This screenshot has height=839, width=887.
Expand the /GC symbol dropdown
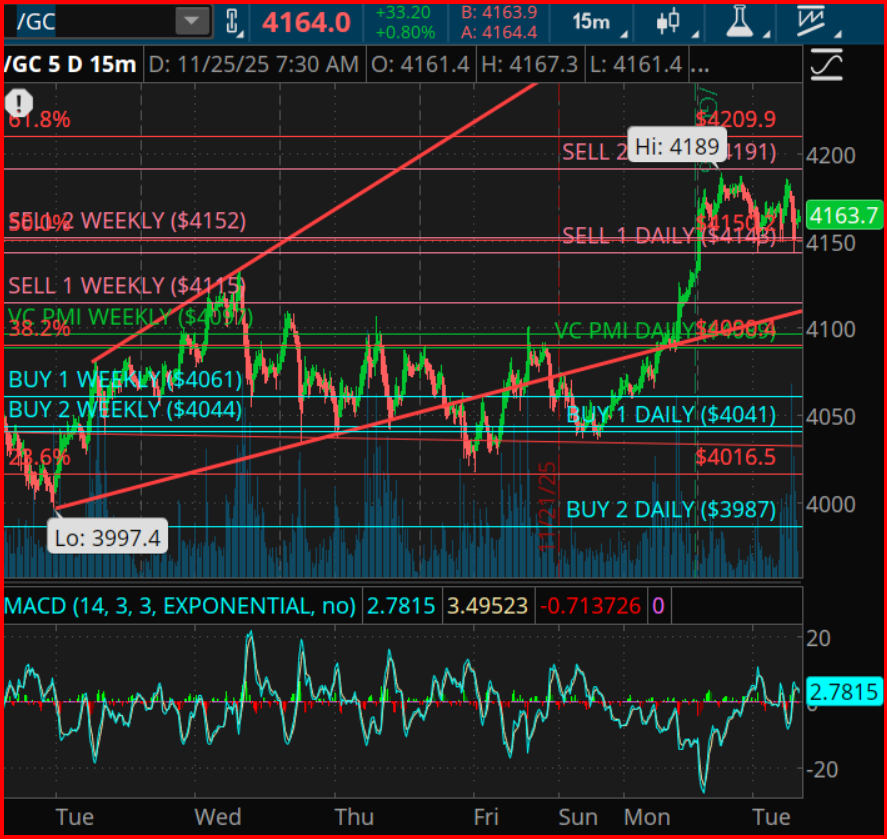[193, 19]
